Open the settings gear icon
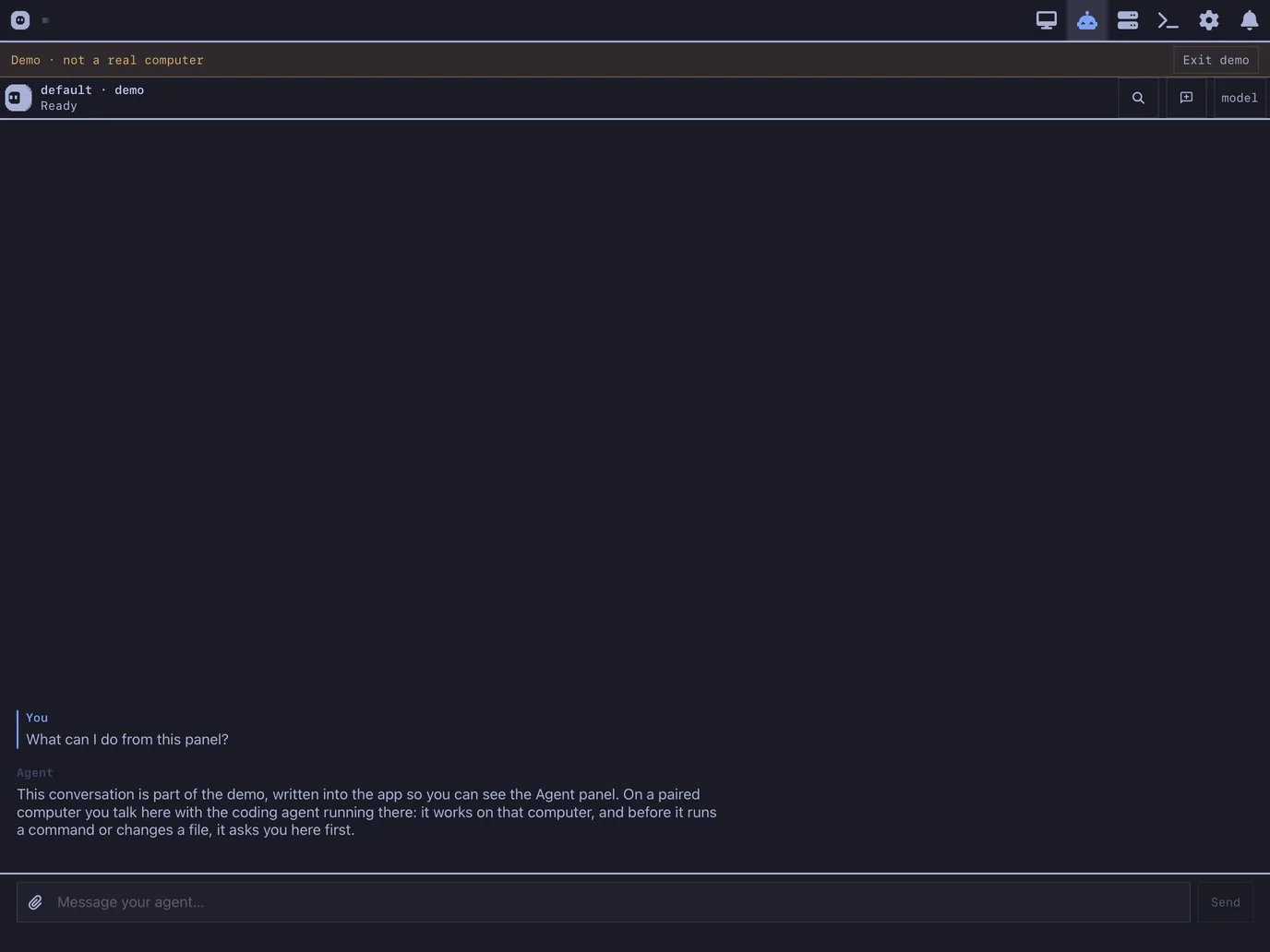This screenshot has width=1270, height=952. [x=1209, y=20]
